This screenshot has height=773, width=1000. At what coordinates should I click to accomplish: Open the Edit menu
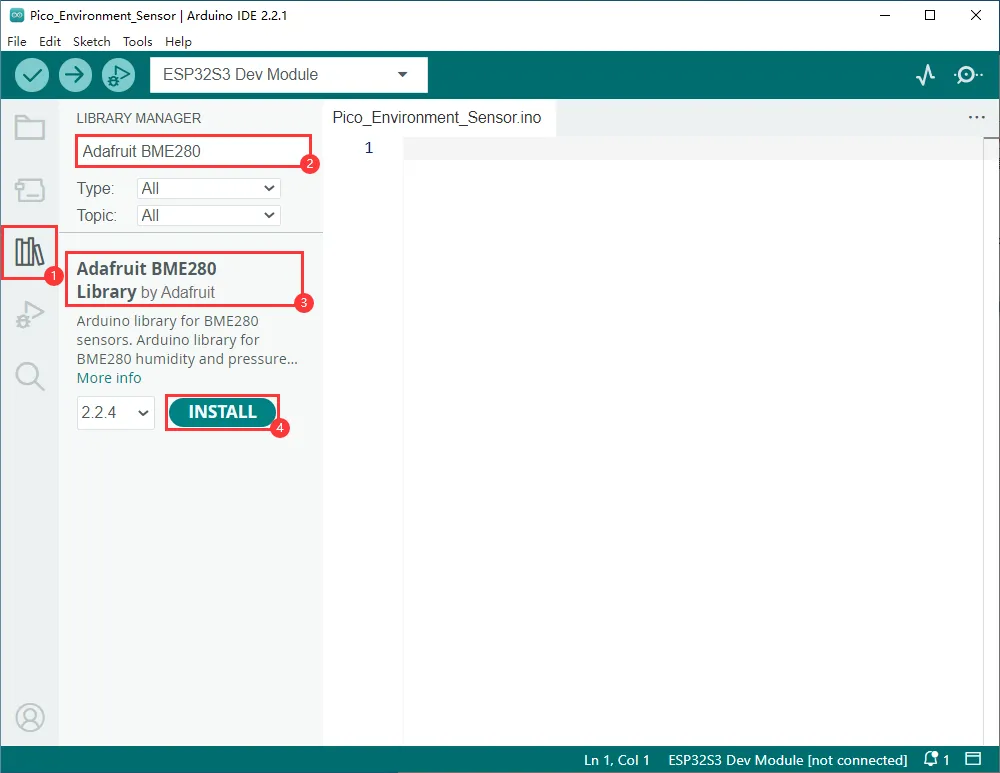tap(50, 41)
